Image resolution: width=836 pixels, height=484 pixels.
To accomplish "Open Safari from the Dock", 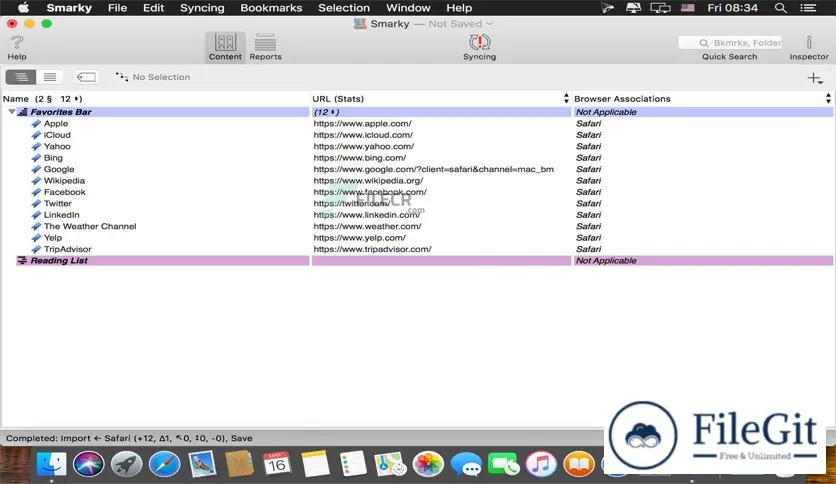I will coord(164,464).
